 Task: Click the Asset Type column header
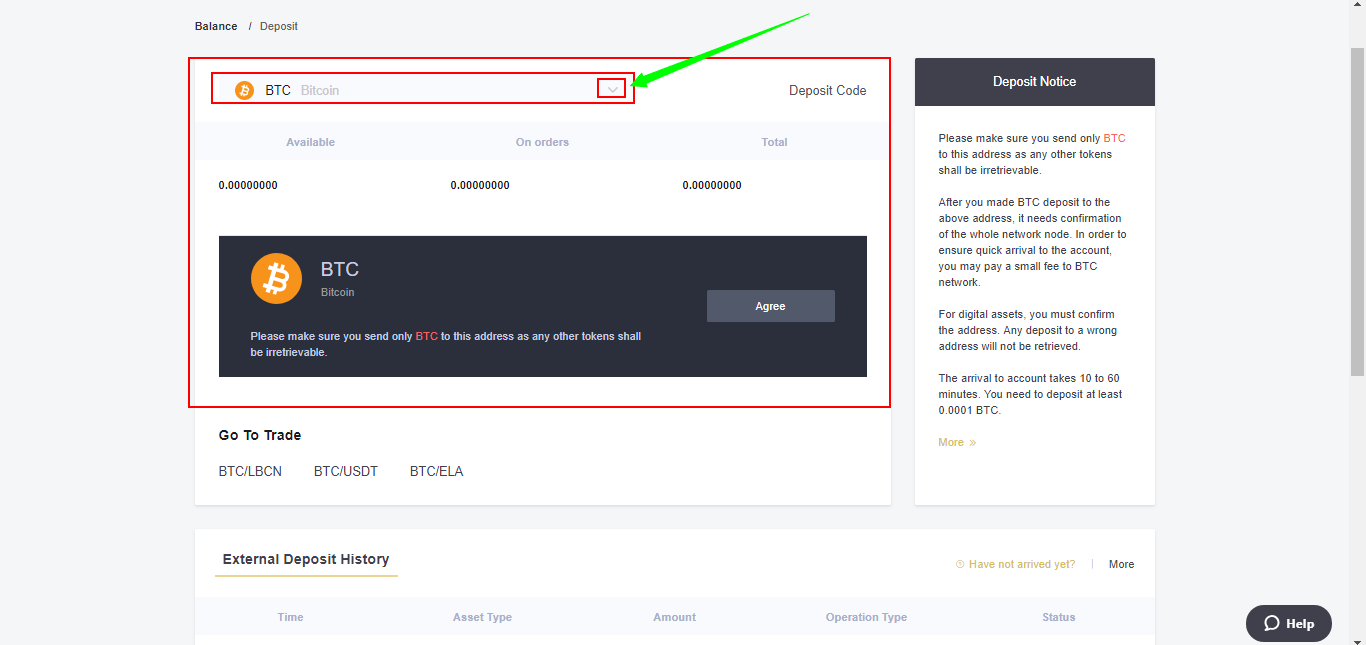coord(482,617)
